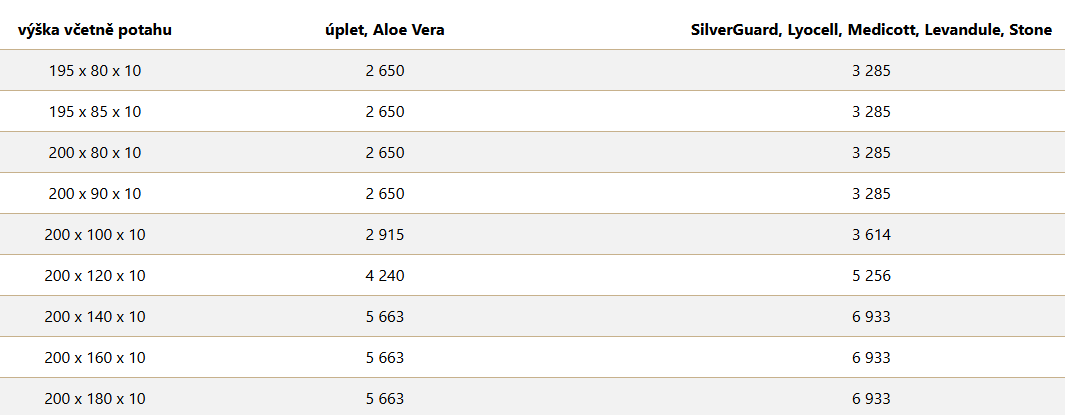Select the 5 256 price cell
The width and height of the screenshot is (1065, 415).
tap(871, 276)
